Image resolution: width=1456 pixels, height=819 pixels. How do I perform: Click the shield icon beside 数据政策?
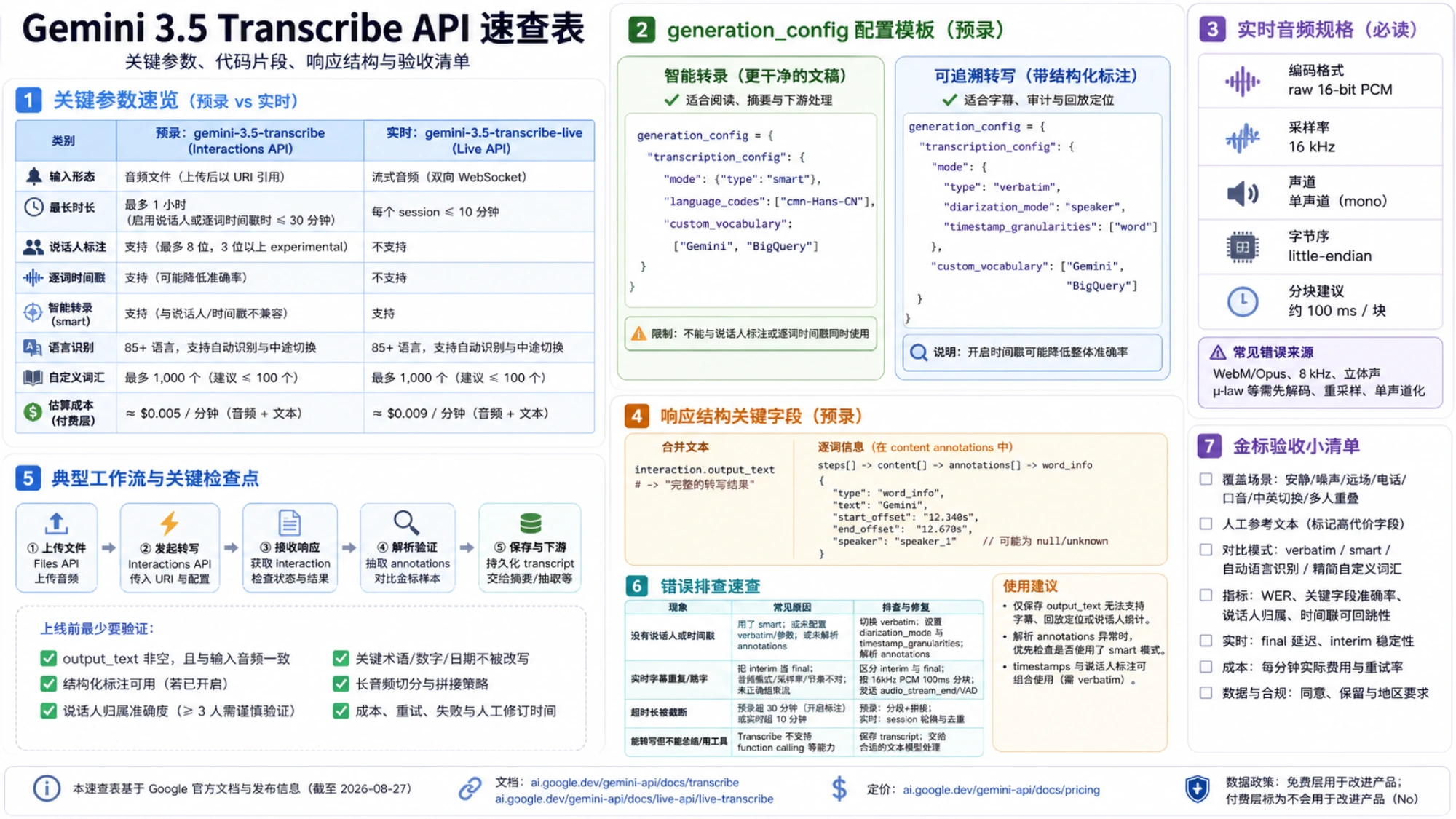1198,788
